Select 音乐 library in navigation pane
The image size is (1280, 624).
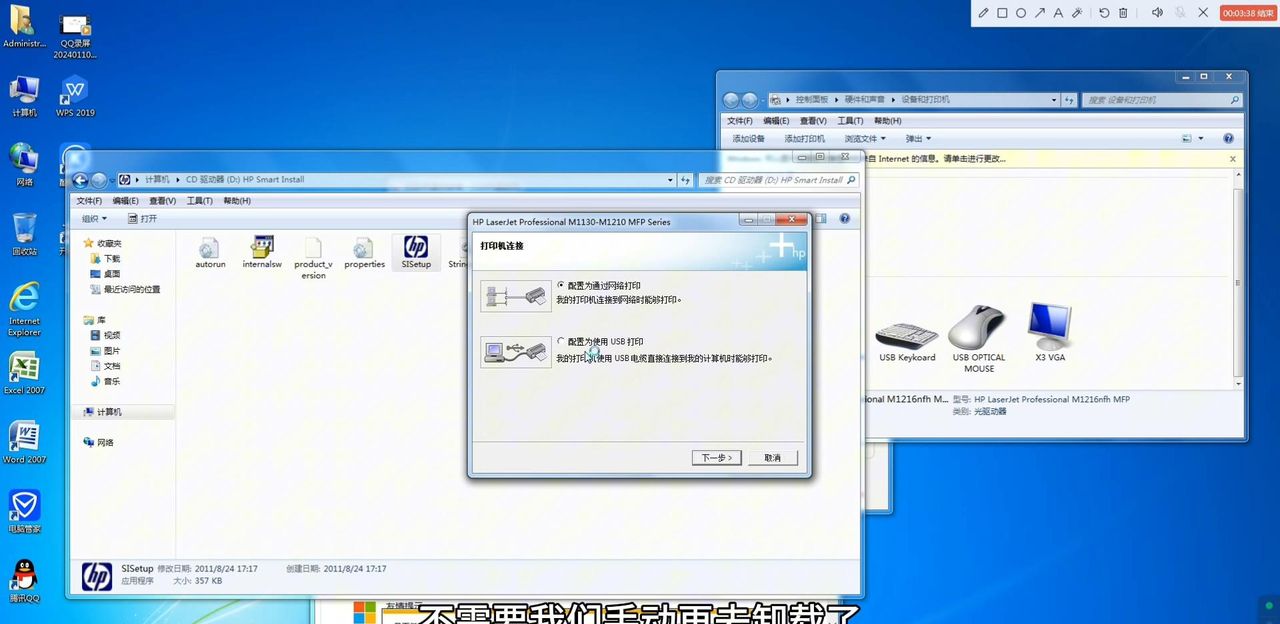tap(112, 381)
